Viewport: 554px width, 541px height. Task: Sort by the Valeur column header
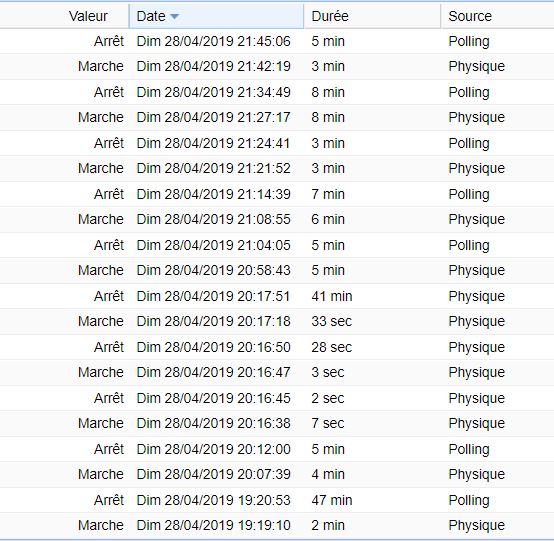64,16
